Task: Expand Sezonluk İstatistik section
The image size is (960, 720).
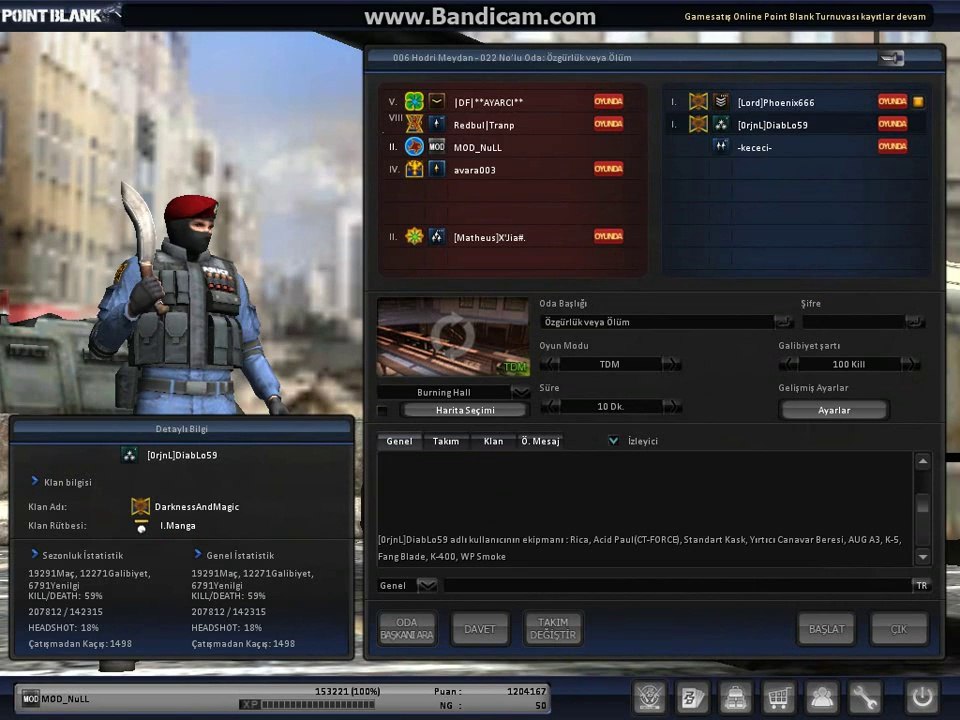Action: click(x=35, y=554)
